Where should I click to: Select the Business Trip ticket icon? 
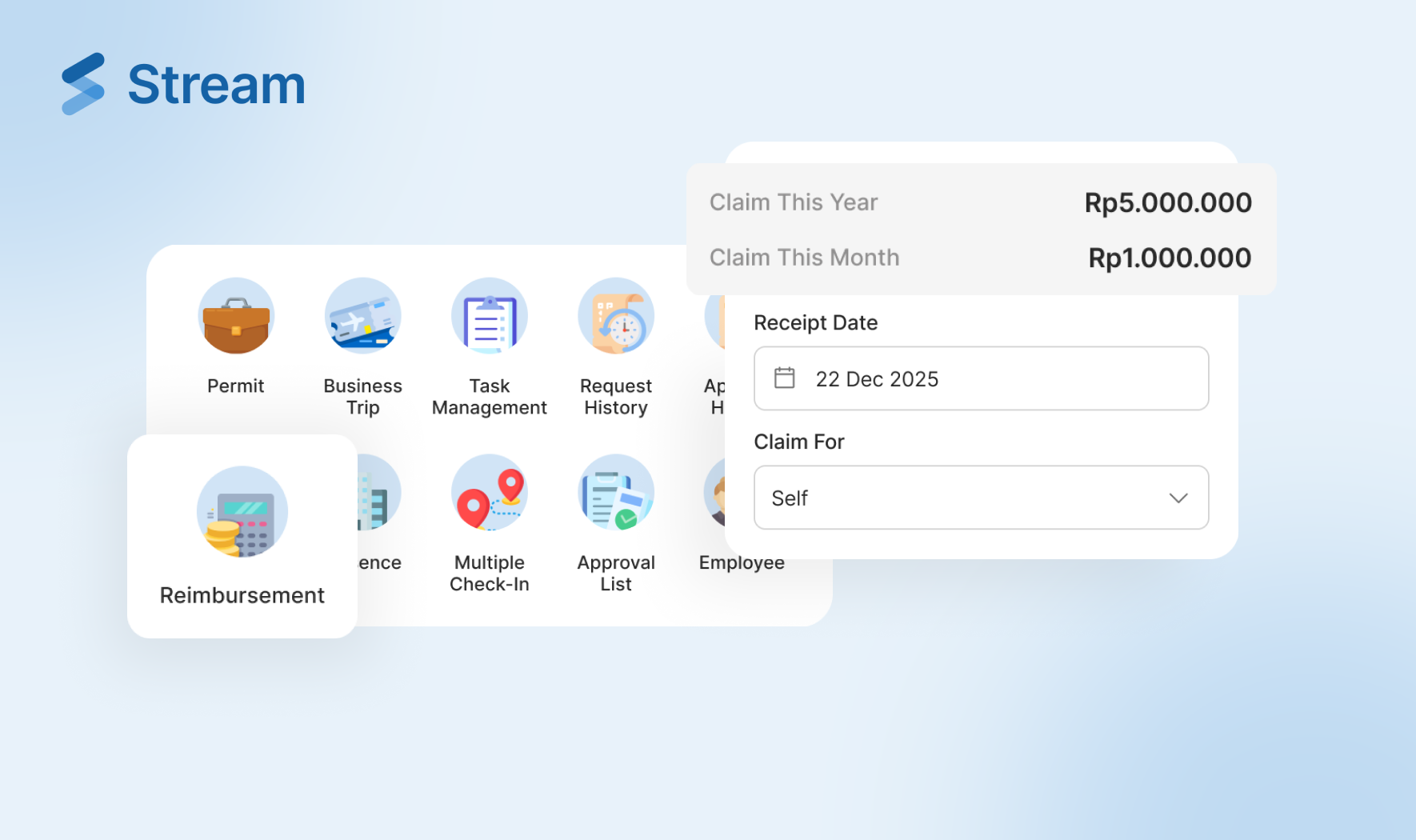tap(362, 316)
